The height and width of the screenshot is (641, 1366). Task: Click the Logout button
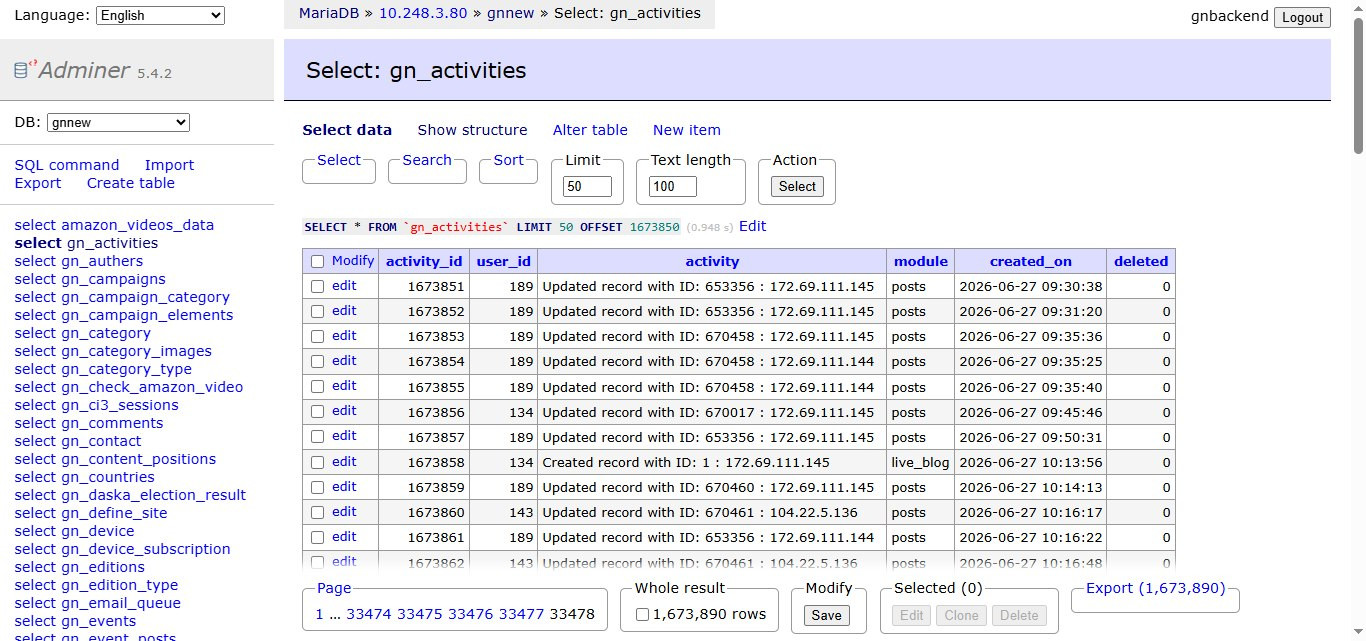[x=1302, y=17]
